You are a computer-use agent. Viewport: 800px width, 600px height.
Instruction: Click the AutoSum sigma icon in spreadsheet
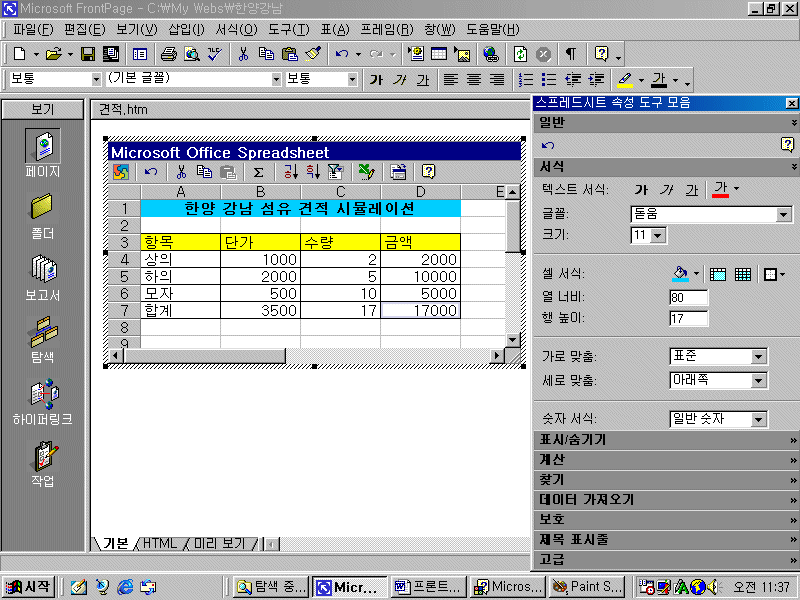pos(259,172)
